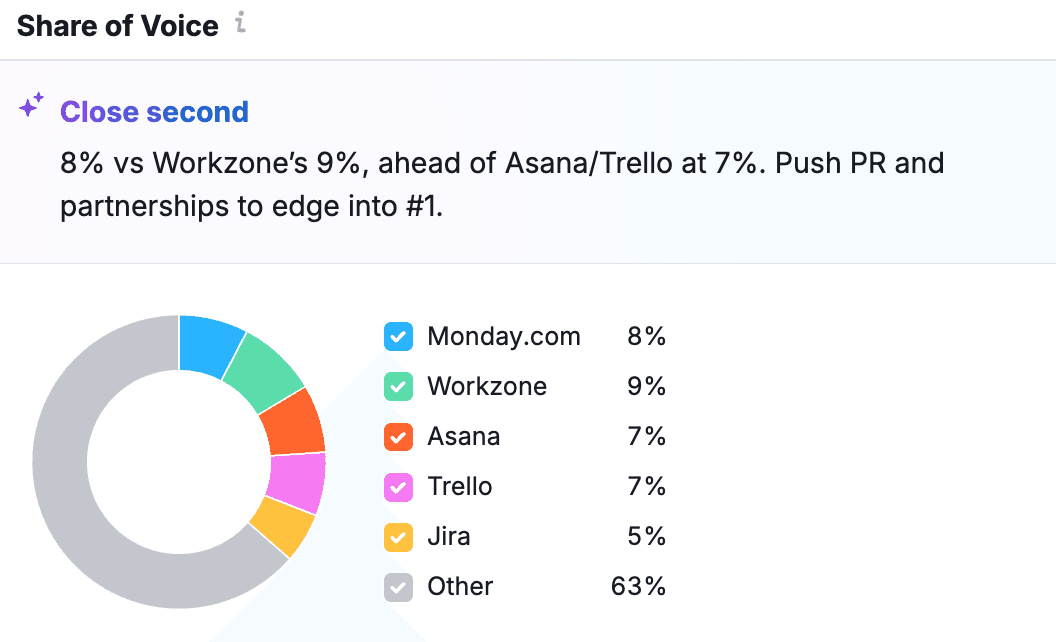1056x642 pixels.
Task: Click the Jira yellow legend icon
Action: point(398,537)
